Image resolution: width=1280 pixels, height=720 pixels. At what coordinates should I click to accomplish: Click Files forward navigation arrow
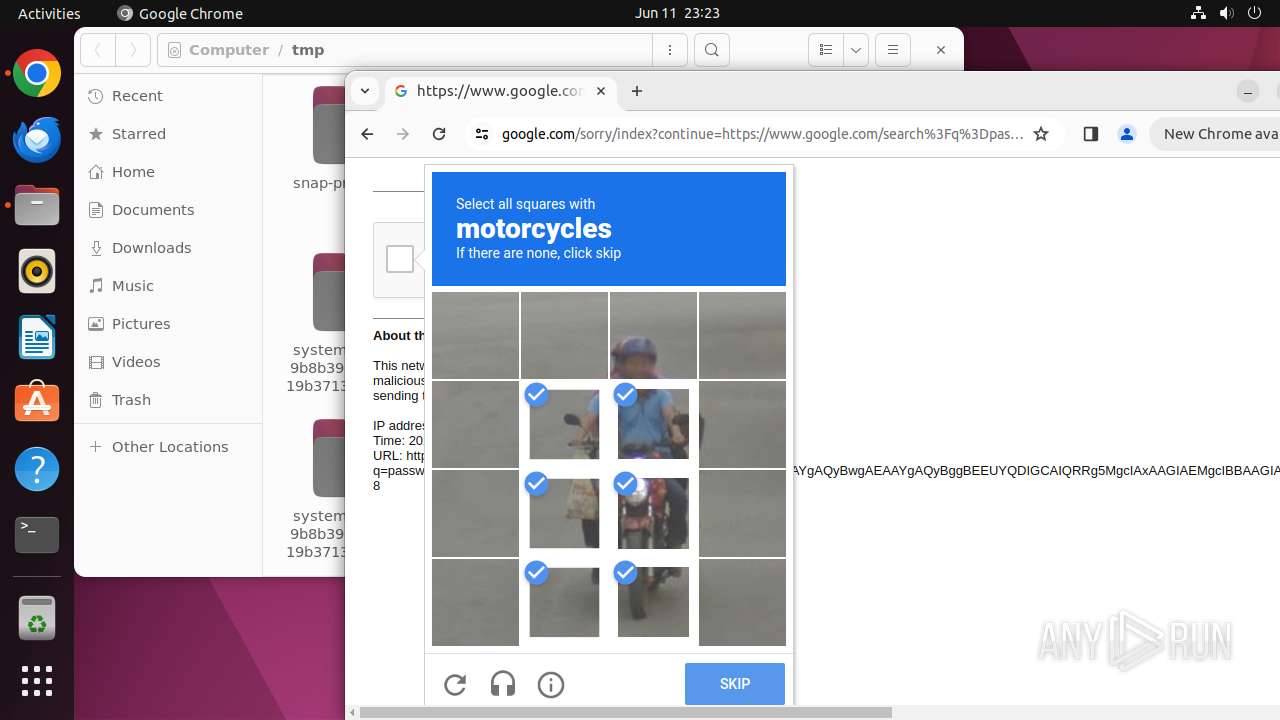[x=133, y=50]
